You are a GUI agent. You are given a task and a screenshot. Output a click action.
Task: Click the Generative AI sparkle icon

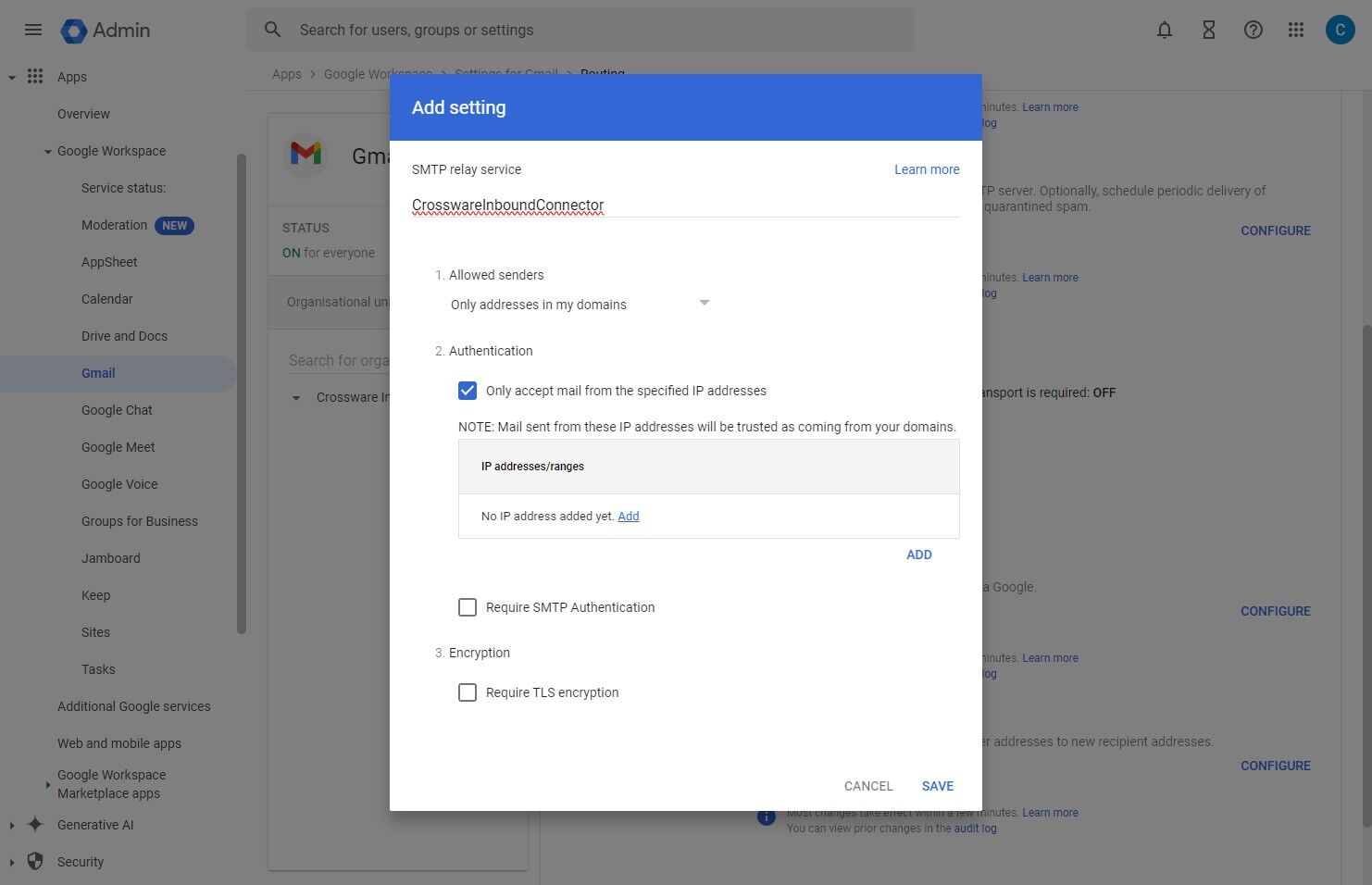coord(35,824)
